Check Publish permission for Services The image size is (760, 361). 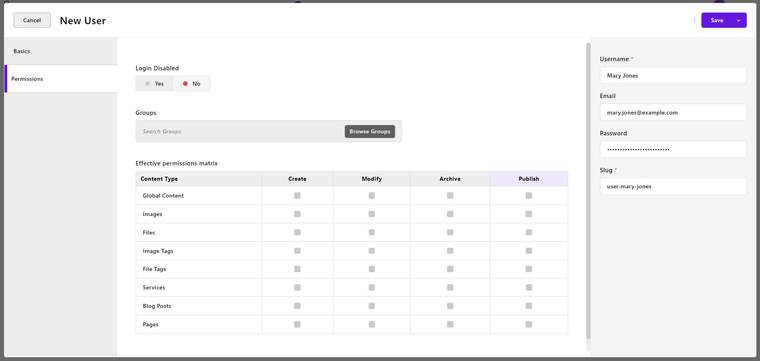tap(529, 287)
